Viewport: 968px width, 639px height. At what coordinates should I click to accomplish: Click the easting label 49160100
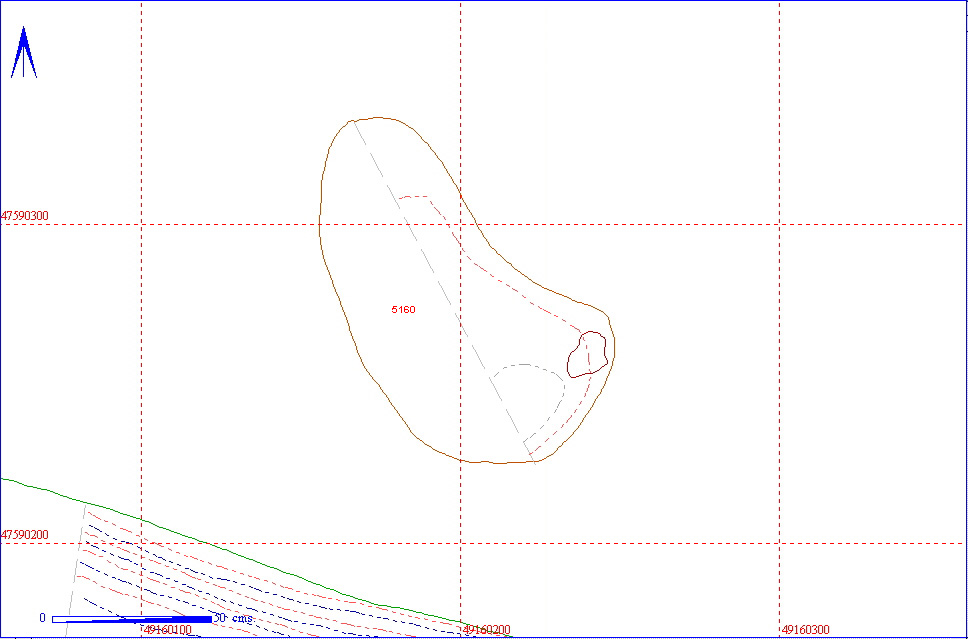click(168, 630)
